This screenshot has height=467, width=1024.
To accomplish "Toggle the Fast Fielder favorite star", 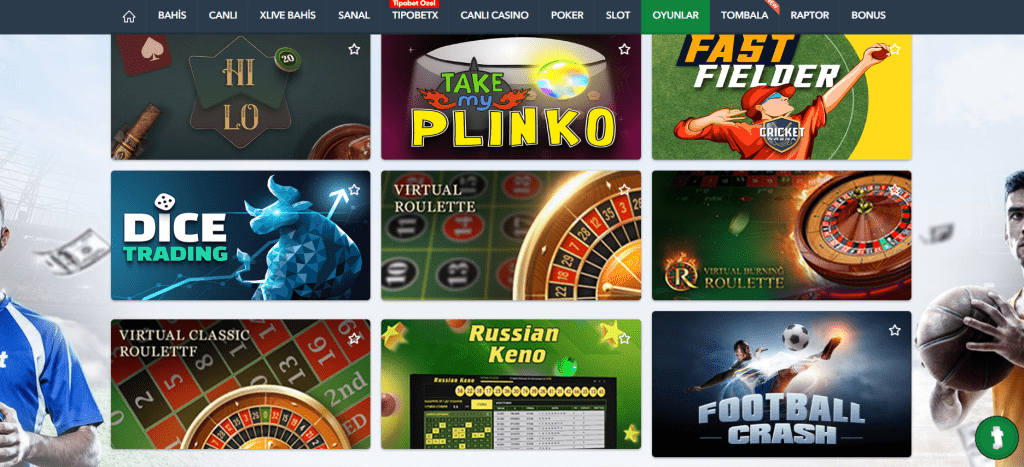I will (895, 49).
